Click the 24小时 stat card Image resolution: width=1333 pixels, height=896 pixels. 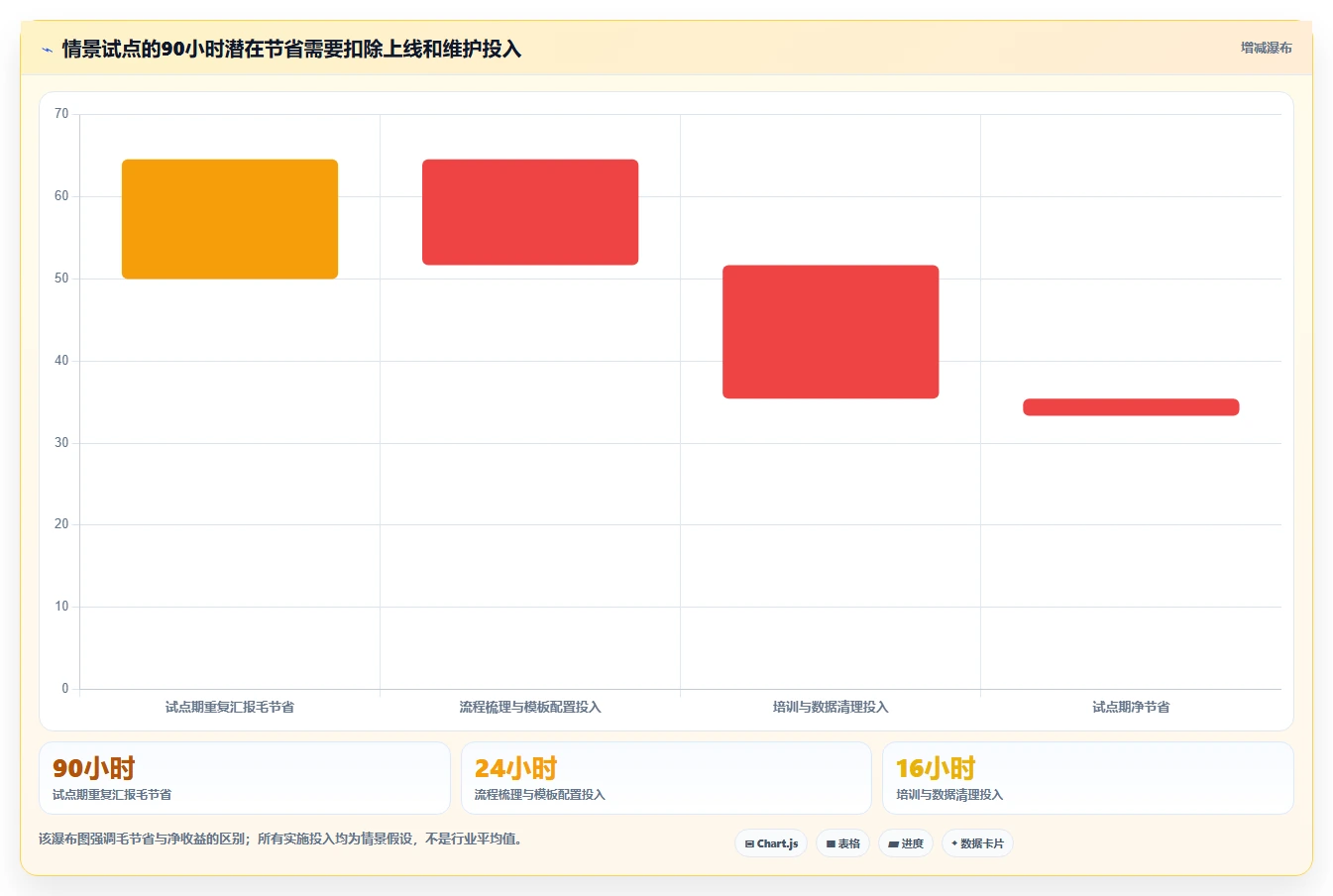(x=666, y=778)
